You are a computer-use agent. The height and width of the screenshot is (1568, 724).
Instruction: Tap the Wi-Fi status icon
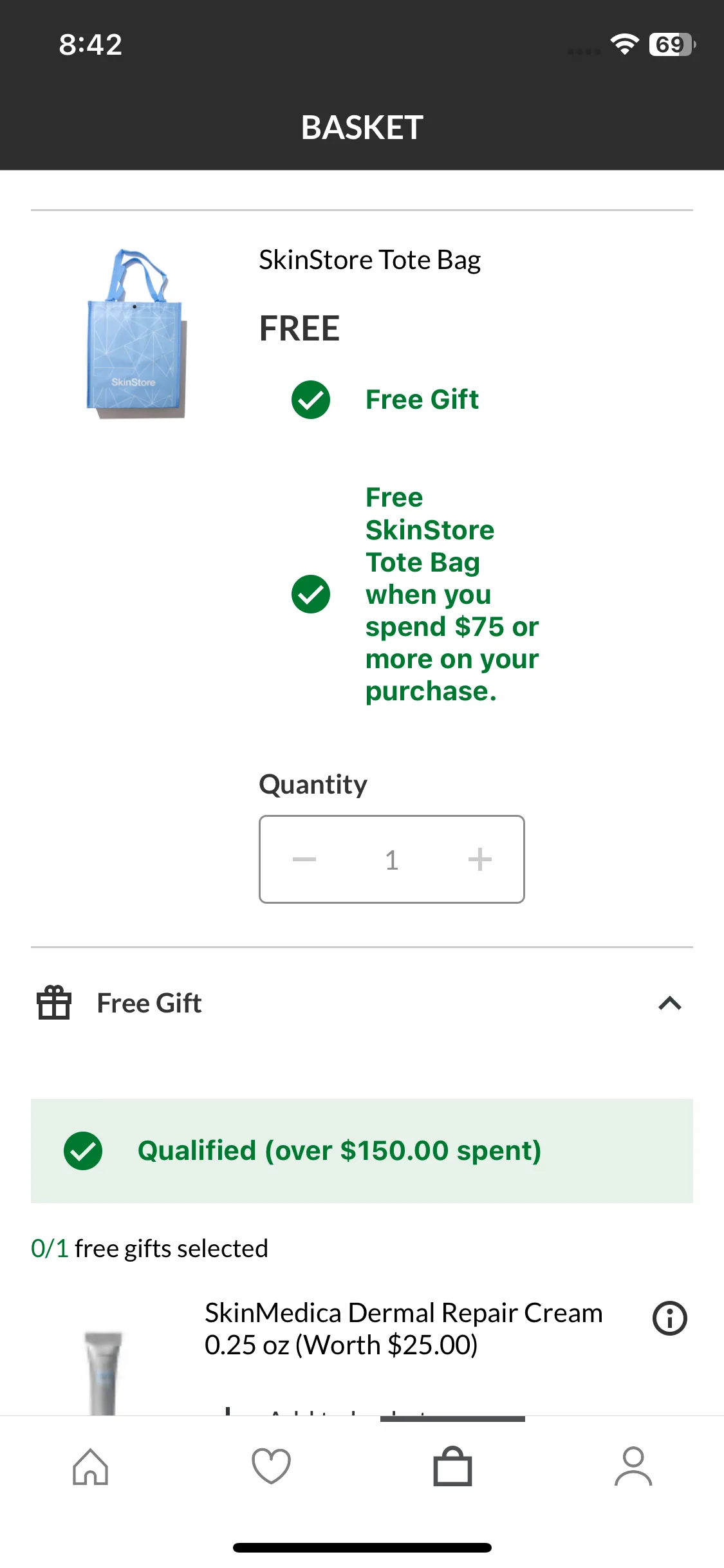624,44
